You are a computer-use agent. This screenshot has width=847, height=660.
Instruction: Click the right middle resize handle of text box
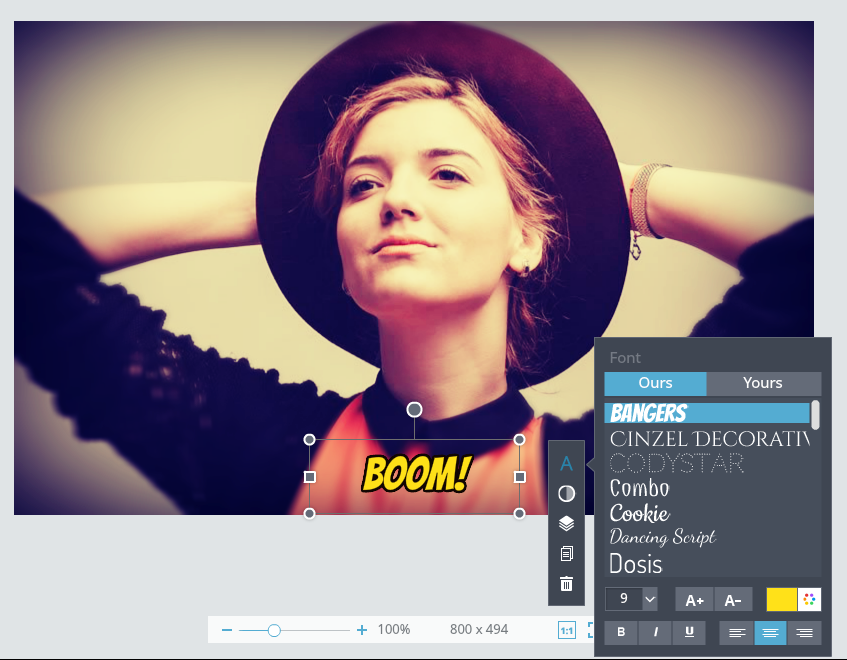pos(520,477)
